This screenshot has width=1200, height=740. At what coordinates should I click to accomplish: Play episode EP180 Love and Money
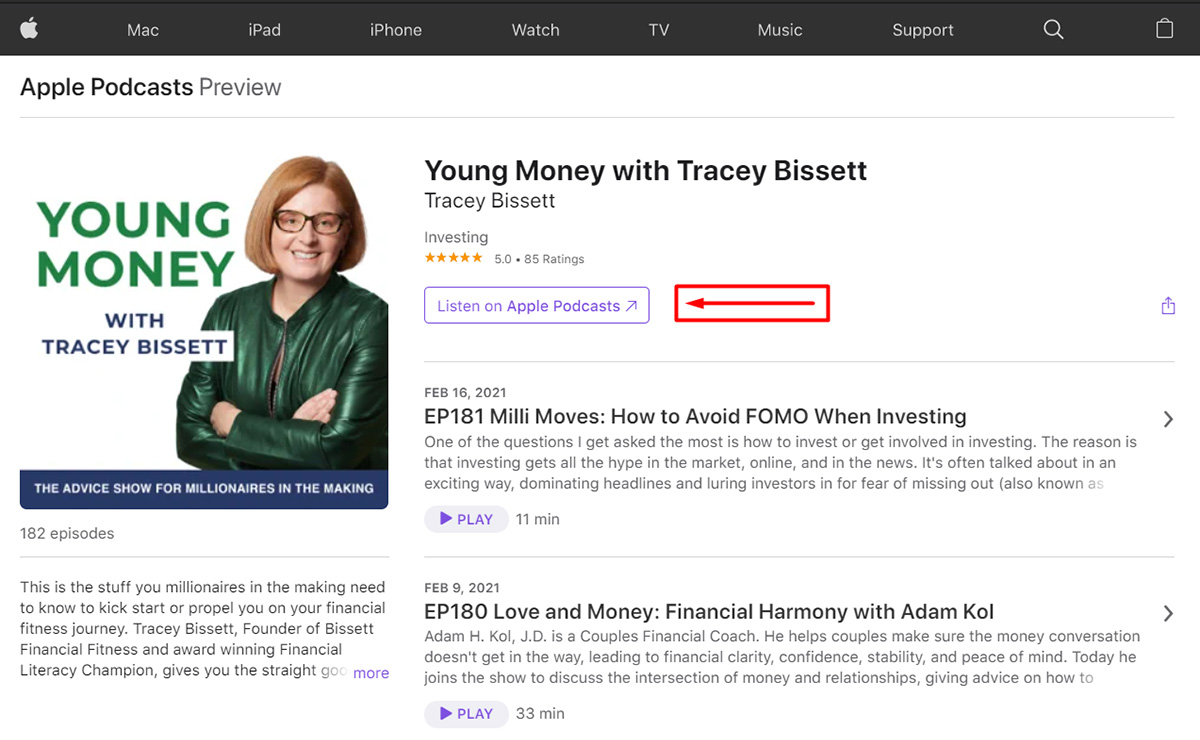pos(466,713)
